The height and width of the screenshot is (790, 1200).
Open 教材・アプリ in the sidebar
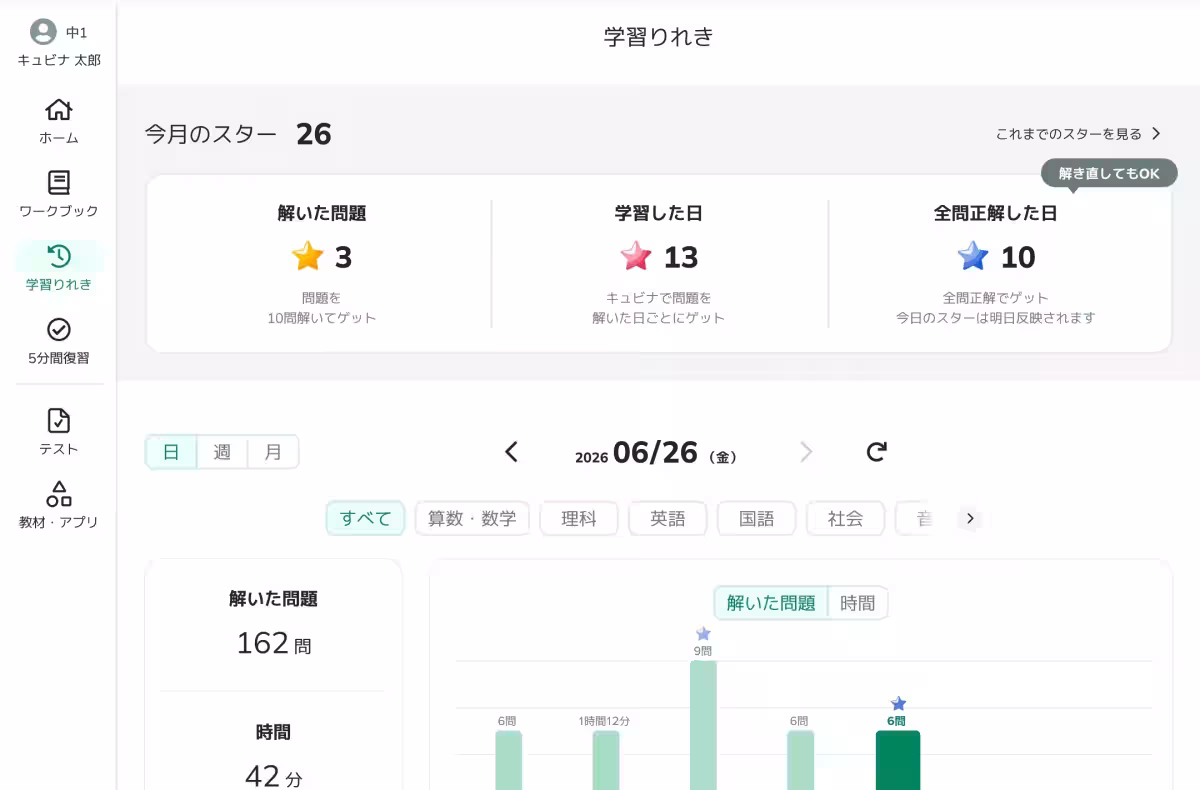point(59,505)
